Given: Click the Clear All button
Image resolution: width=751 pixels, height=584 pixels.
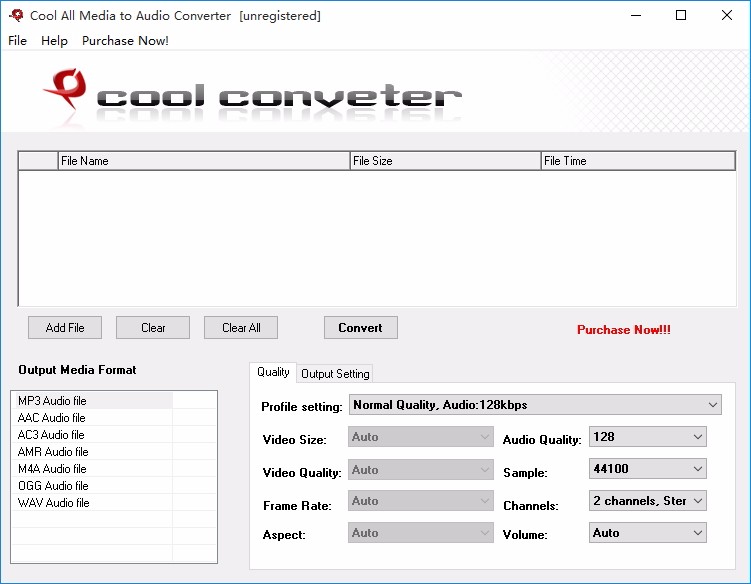Looking at the screenshot, I should point(241,328).
